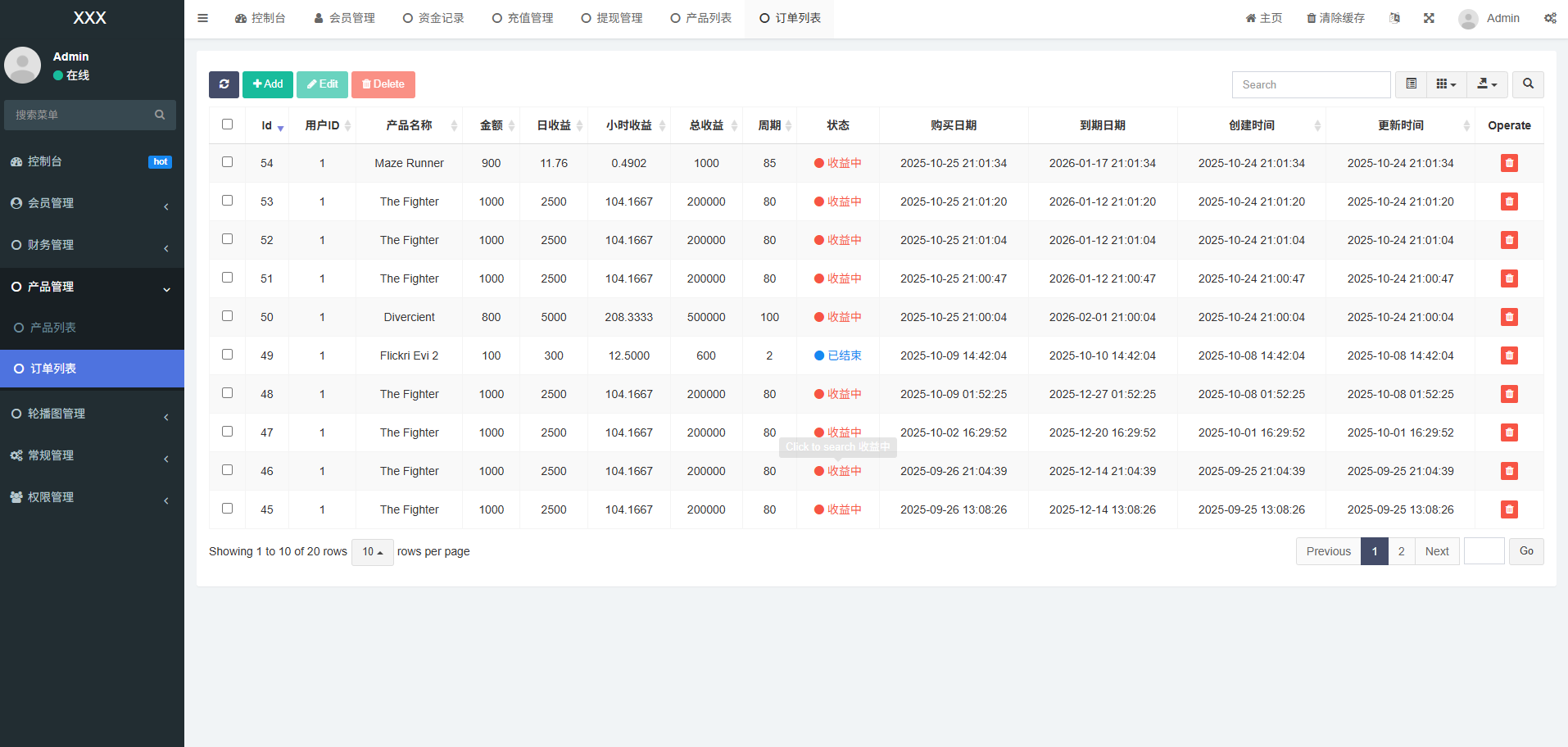Viewport: 1568px width, 747px height.
Task: Open the columns visibility dropdown
Action: tap(1446, 84)
